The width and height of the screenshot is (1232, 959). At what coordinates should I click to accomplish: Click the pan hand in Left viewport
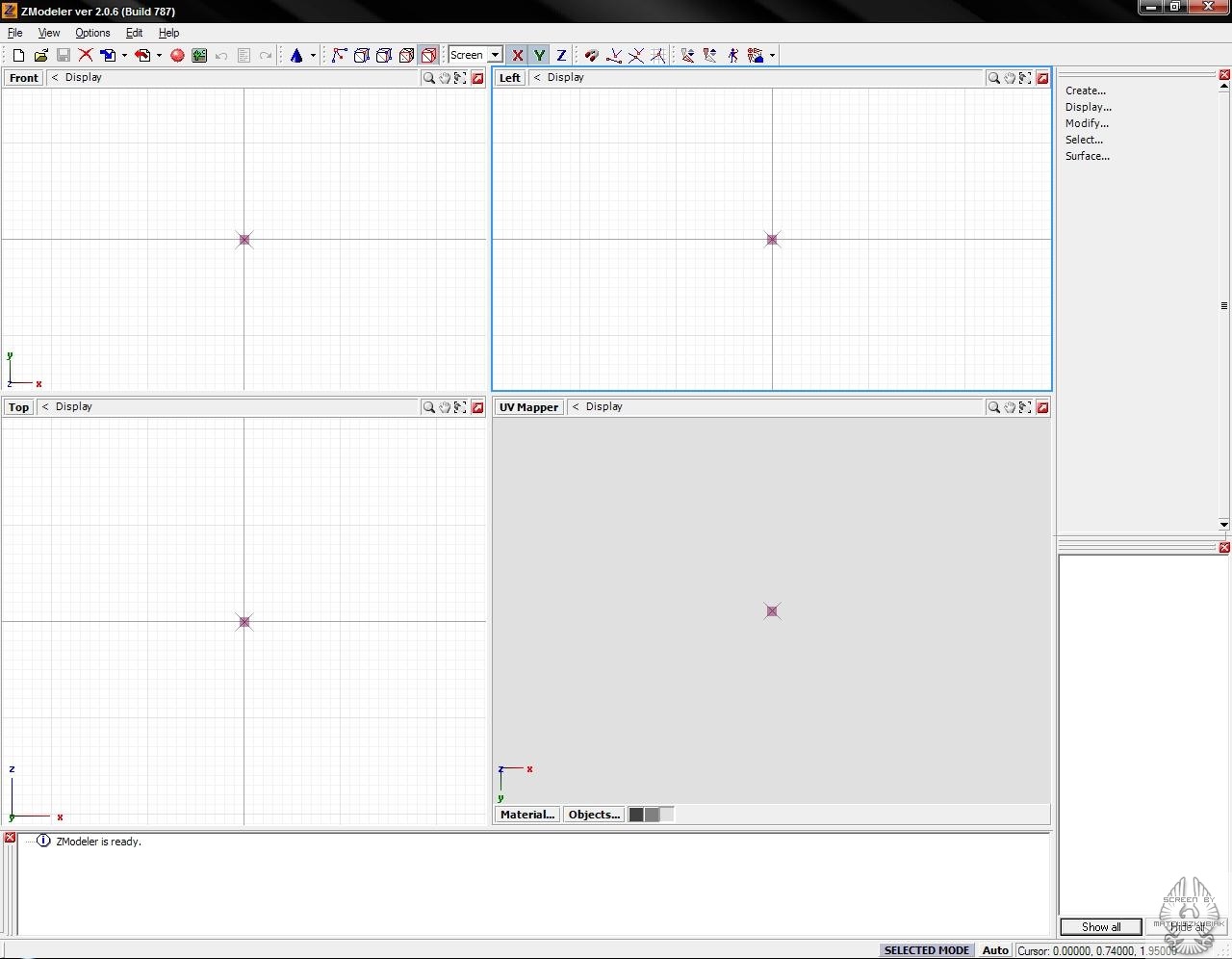[x=1010, y=78]
